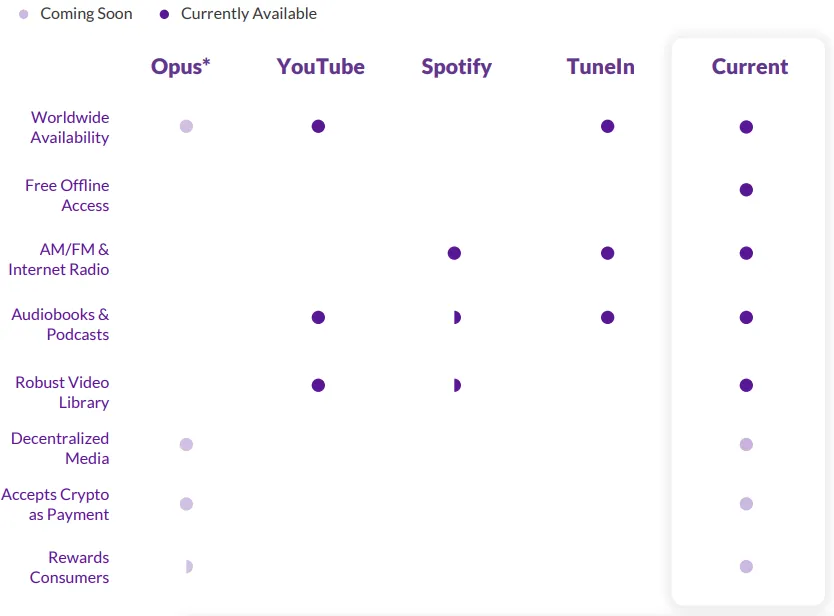
Task: Click the Current AM/FM Internet Radio dot
Action: pyautogui.click(x=746, y=253)
